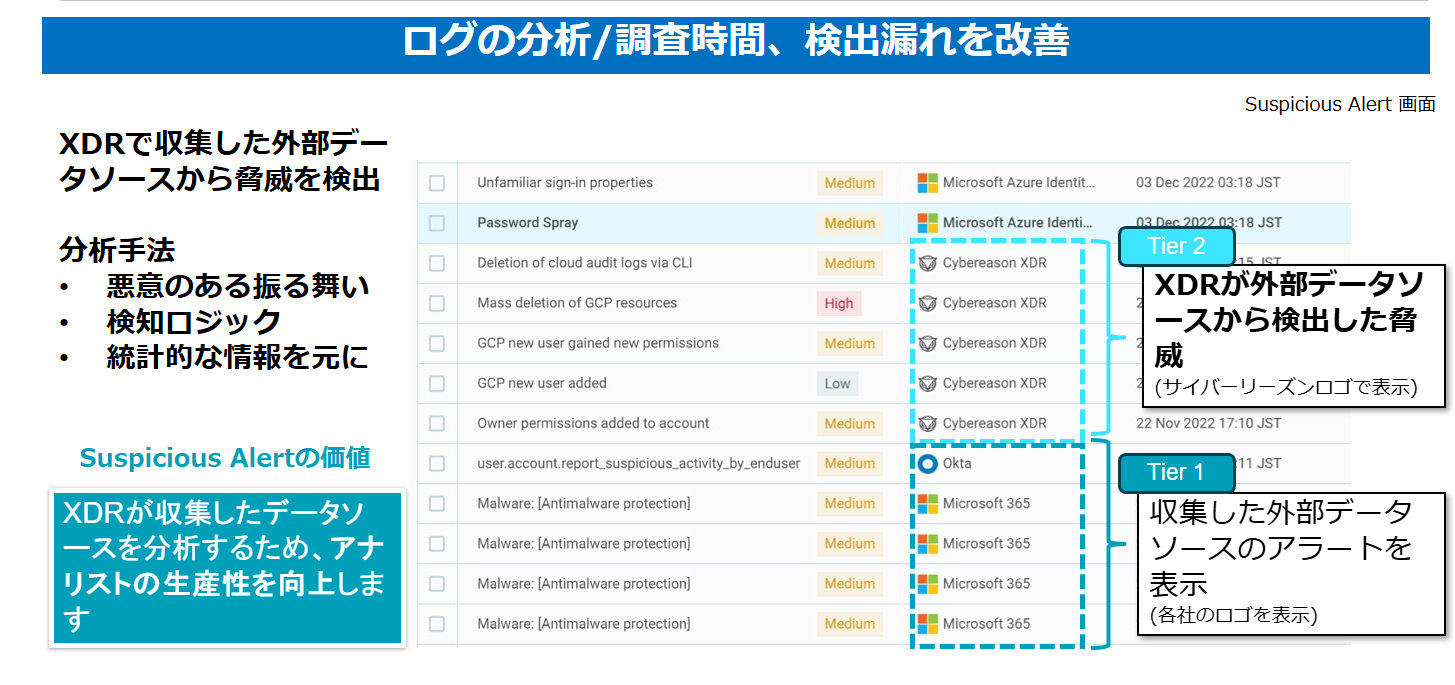Click Medium badge in the Okta alert row
The image size is (1455, 685).
click(x=850, y=463)
